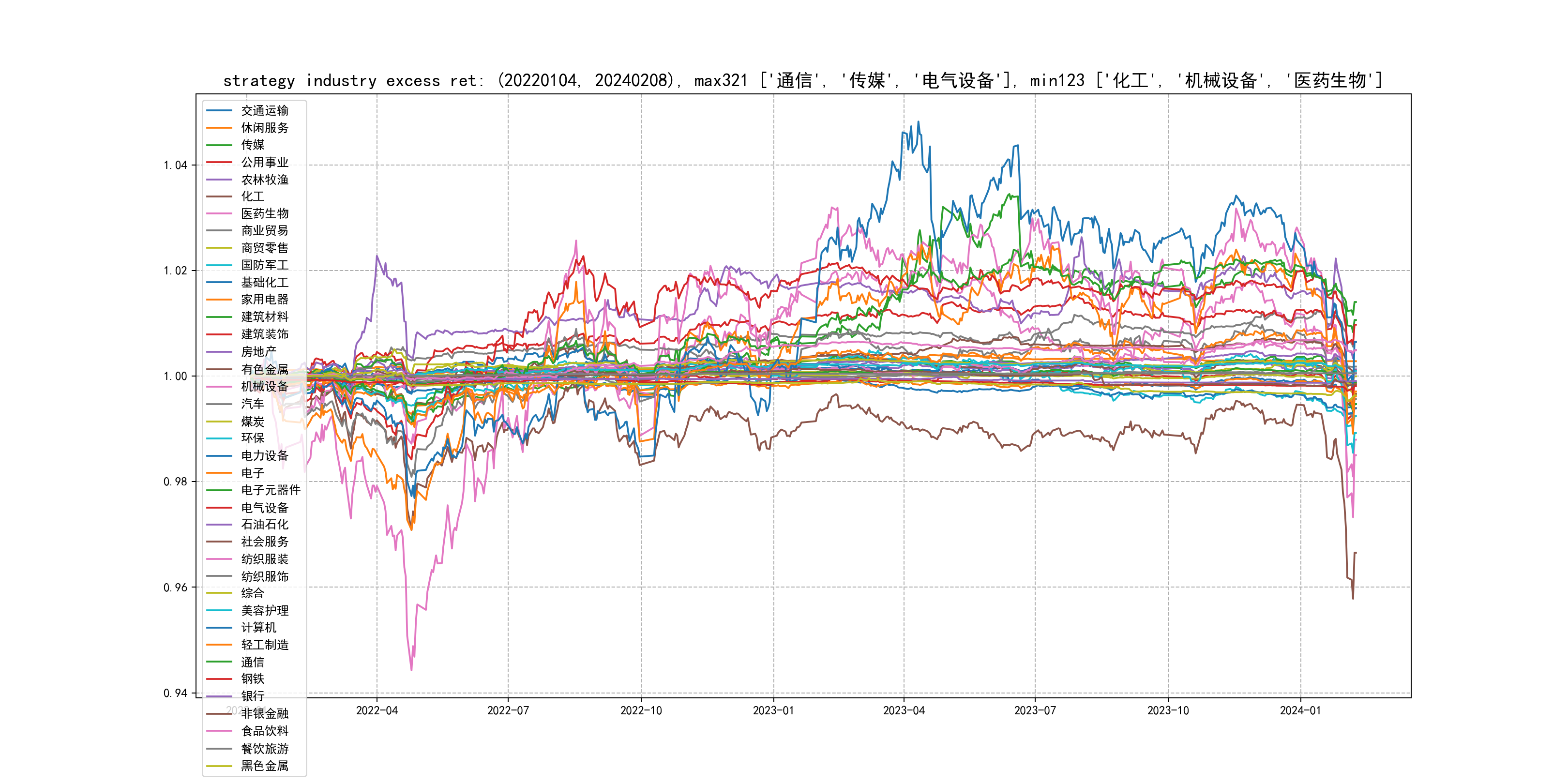Select the 传媒 legend entry

[253, 145]
